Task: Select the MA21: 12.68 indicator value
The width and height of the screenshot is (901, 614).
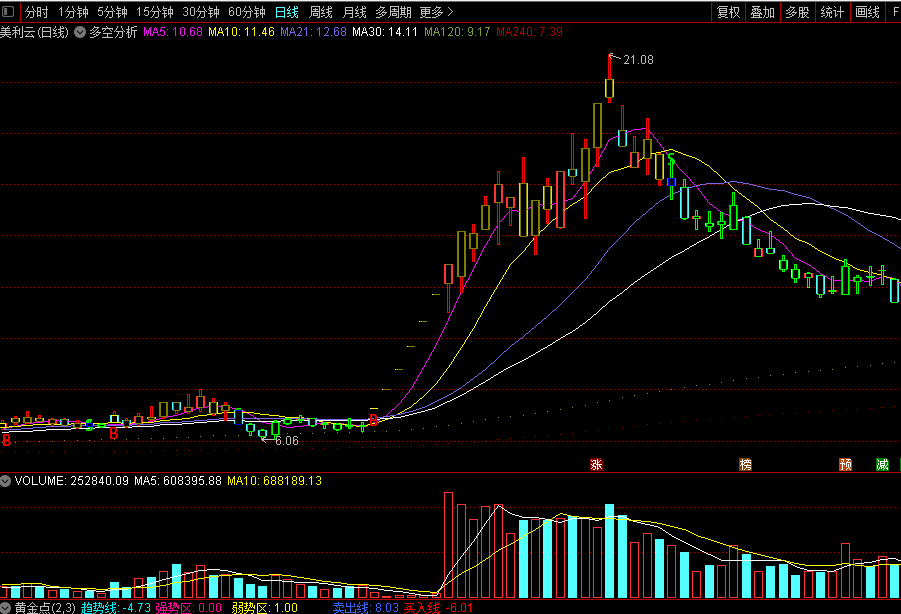Action: point(313,32)
